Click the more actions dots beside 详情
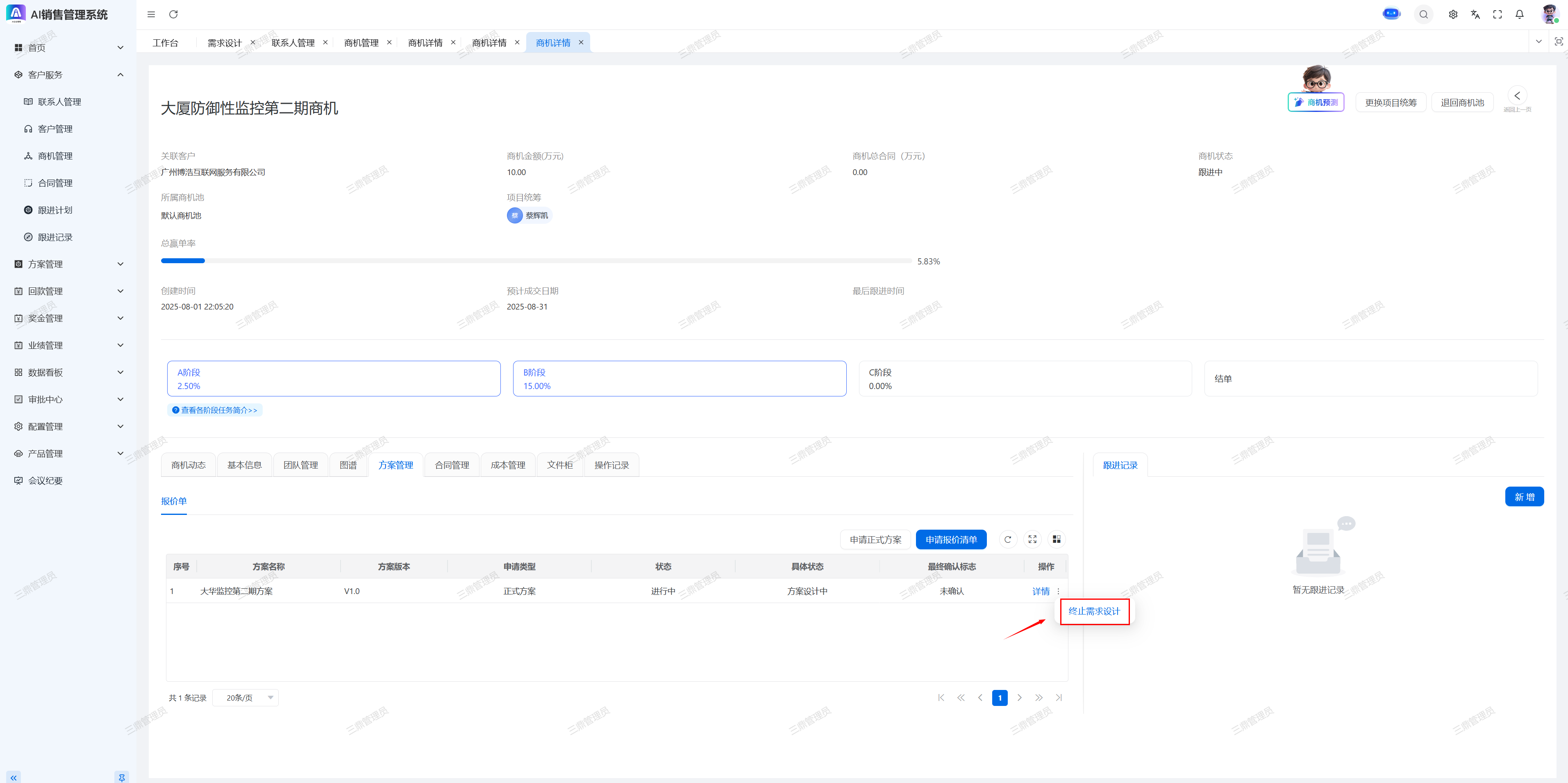 [1059, 591]
